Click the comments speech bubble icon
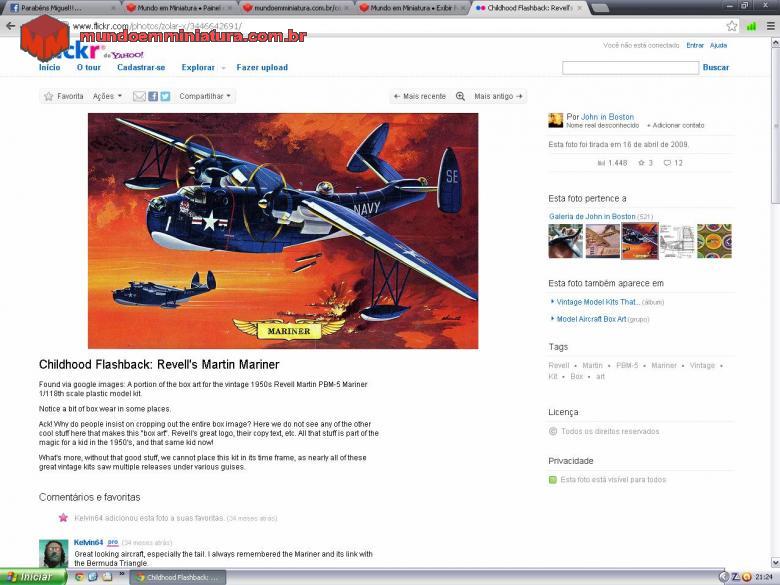The height and width of the screenshot is (585, 780). (x=668, y=163)
